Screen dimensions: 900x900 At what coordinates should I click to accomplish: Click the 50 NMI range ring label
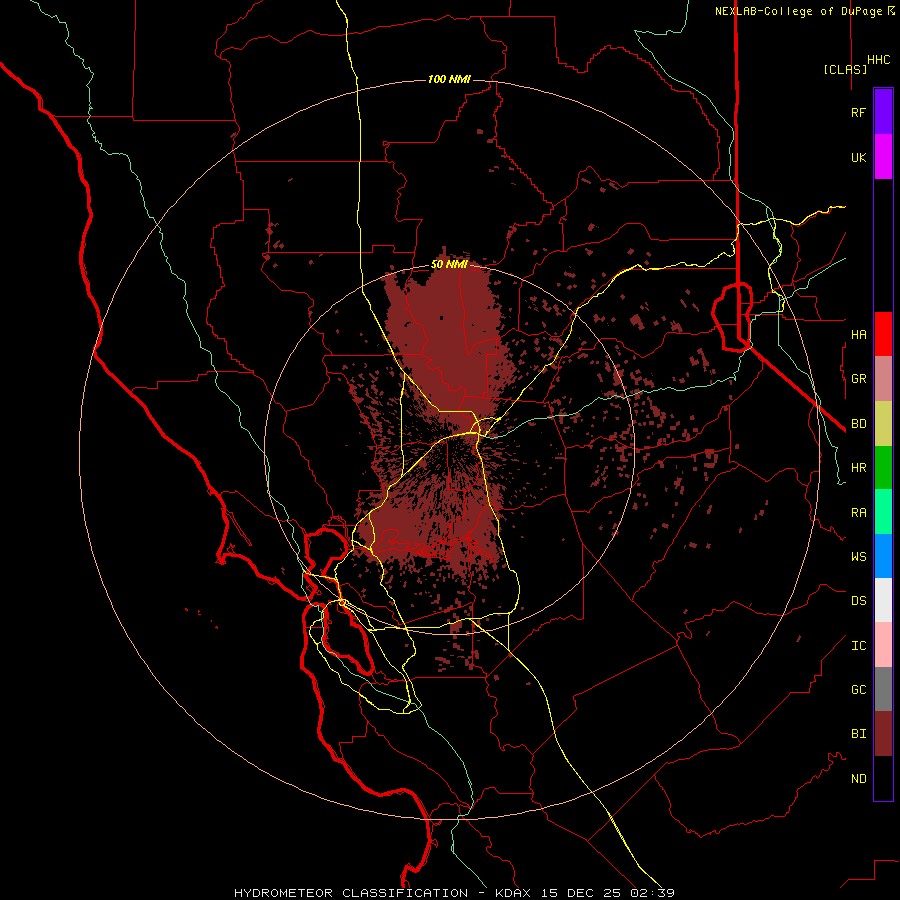point(449,265)
